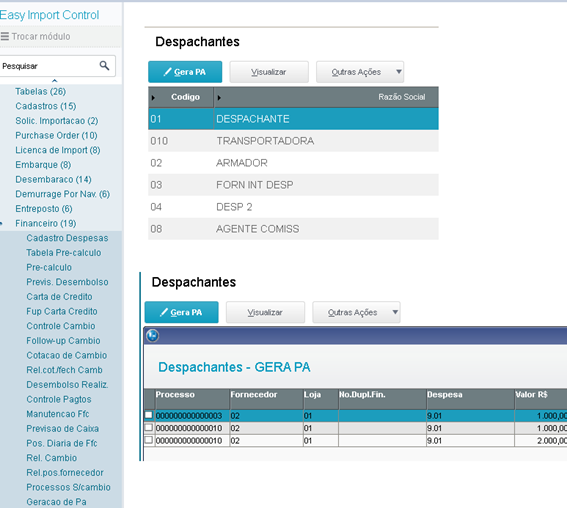Click the Razão Social column sort arrow

219,98
